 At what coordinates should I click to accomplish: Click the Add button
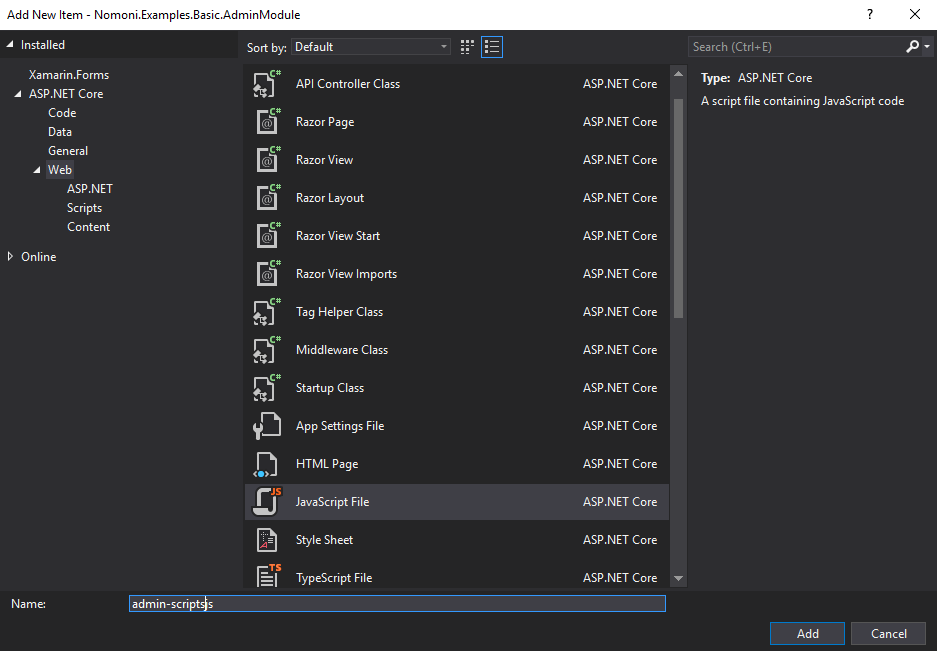coord(806,633)
